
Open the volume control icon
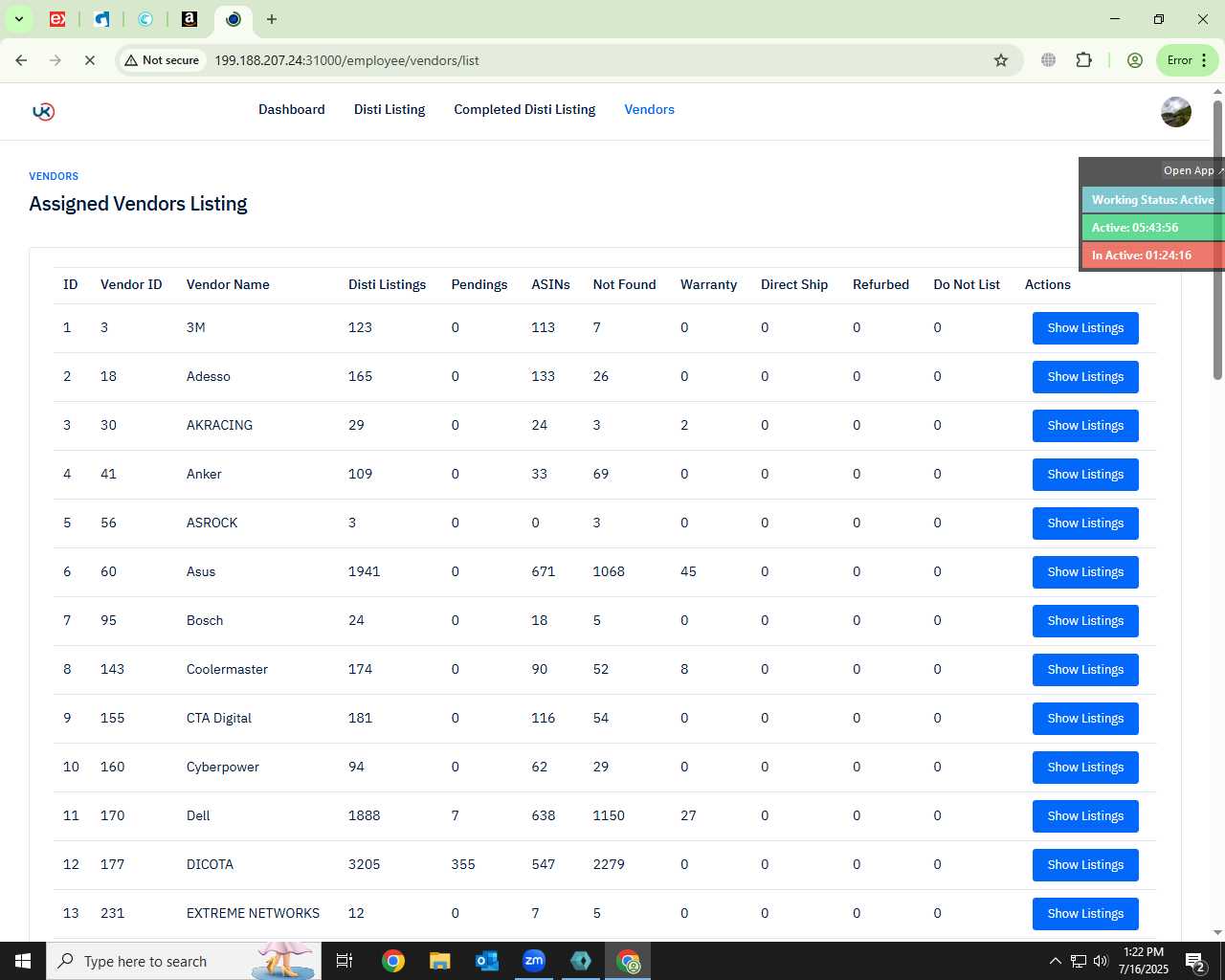tap(1101, 961)
